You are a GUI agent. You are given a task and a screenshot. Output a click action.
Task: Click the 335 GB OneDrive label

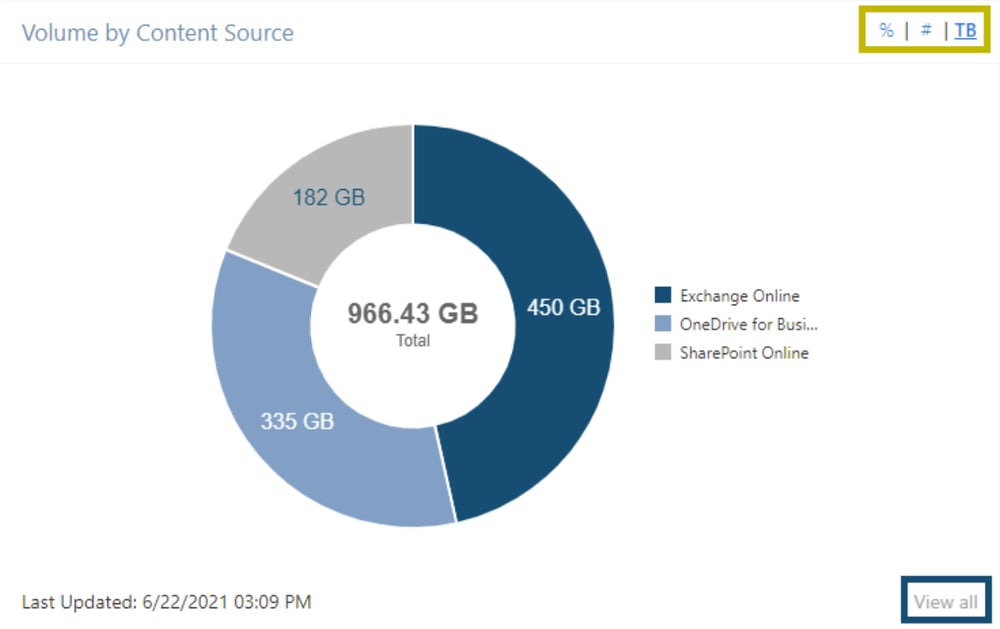(x=297, y=421)
